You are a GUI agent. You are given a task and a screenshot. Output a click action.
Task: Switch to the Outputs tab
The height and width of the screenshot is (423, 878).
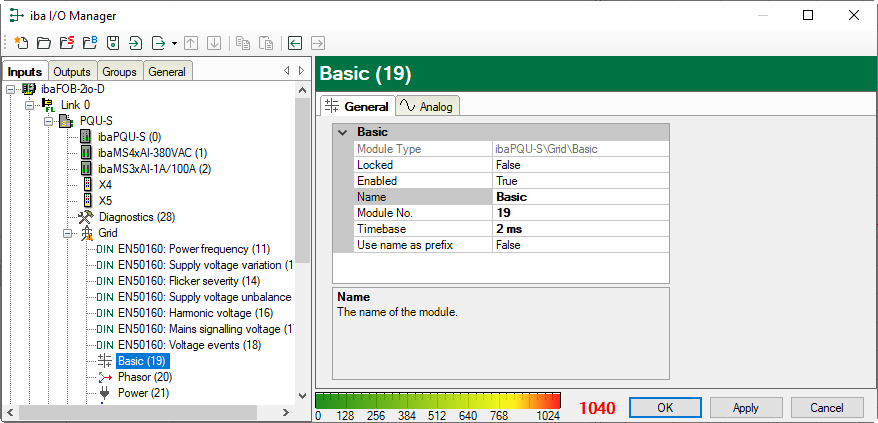click(72, 72)
